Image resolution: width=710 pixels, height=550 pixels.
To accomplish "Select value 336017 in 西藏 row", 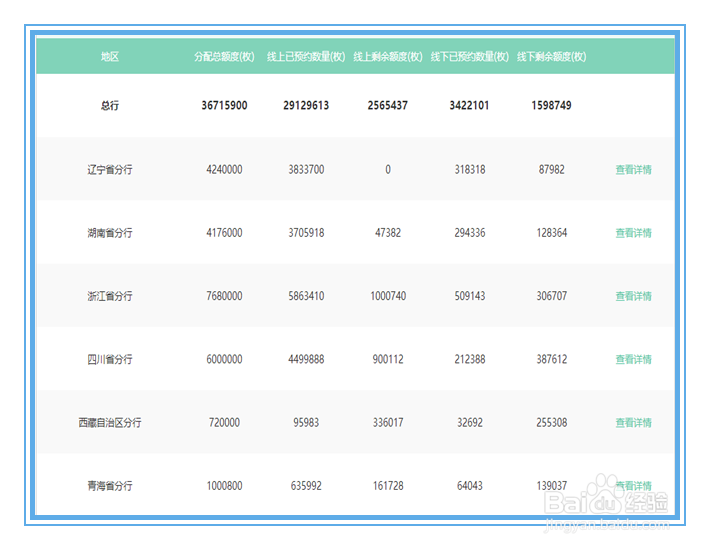I will click(x=388, y=423).
